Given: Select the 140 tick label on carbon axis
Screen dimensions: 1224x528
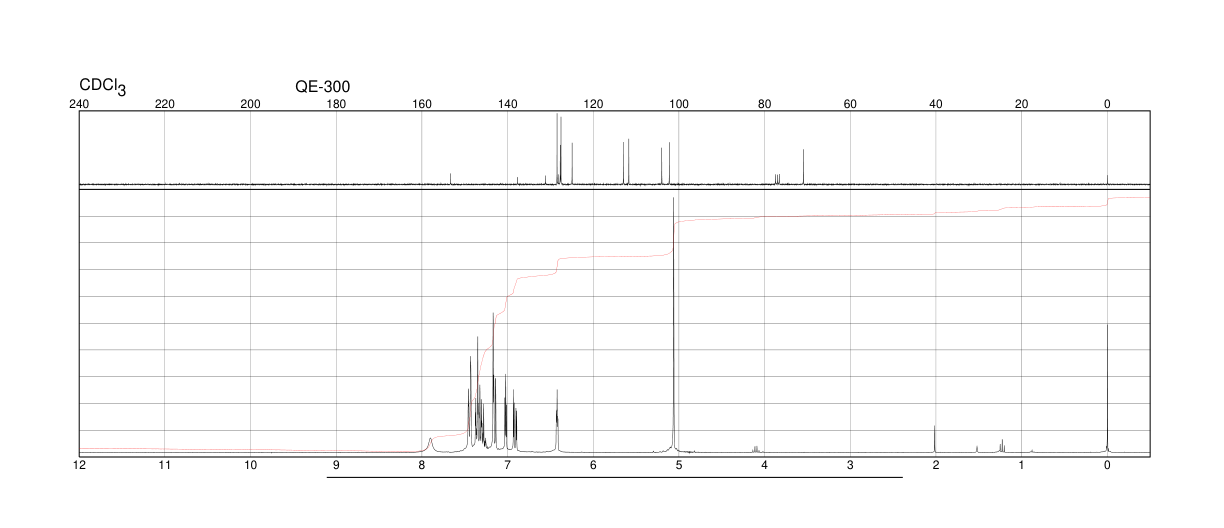Looking at the screenshot, I should pyautogui.click(x=507, y=104).
